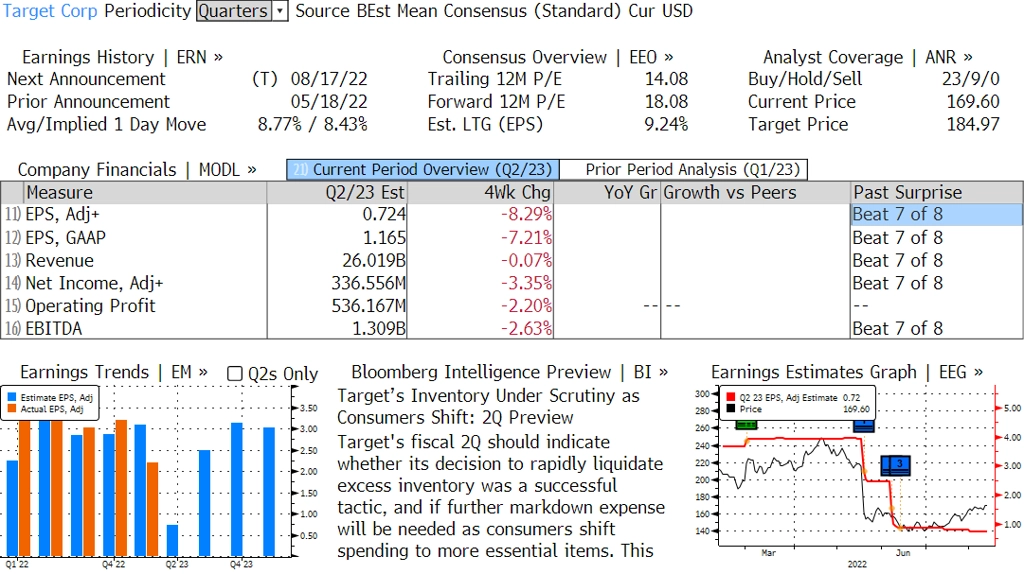Select the EBITDA measure row
Image resolution: width=1024 pixels, height=574 pixels.
tap(511, 328)
